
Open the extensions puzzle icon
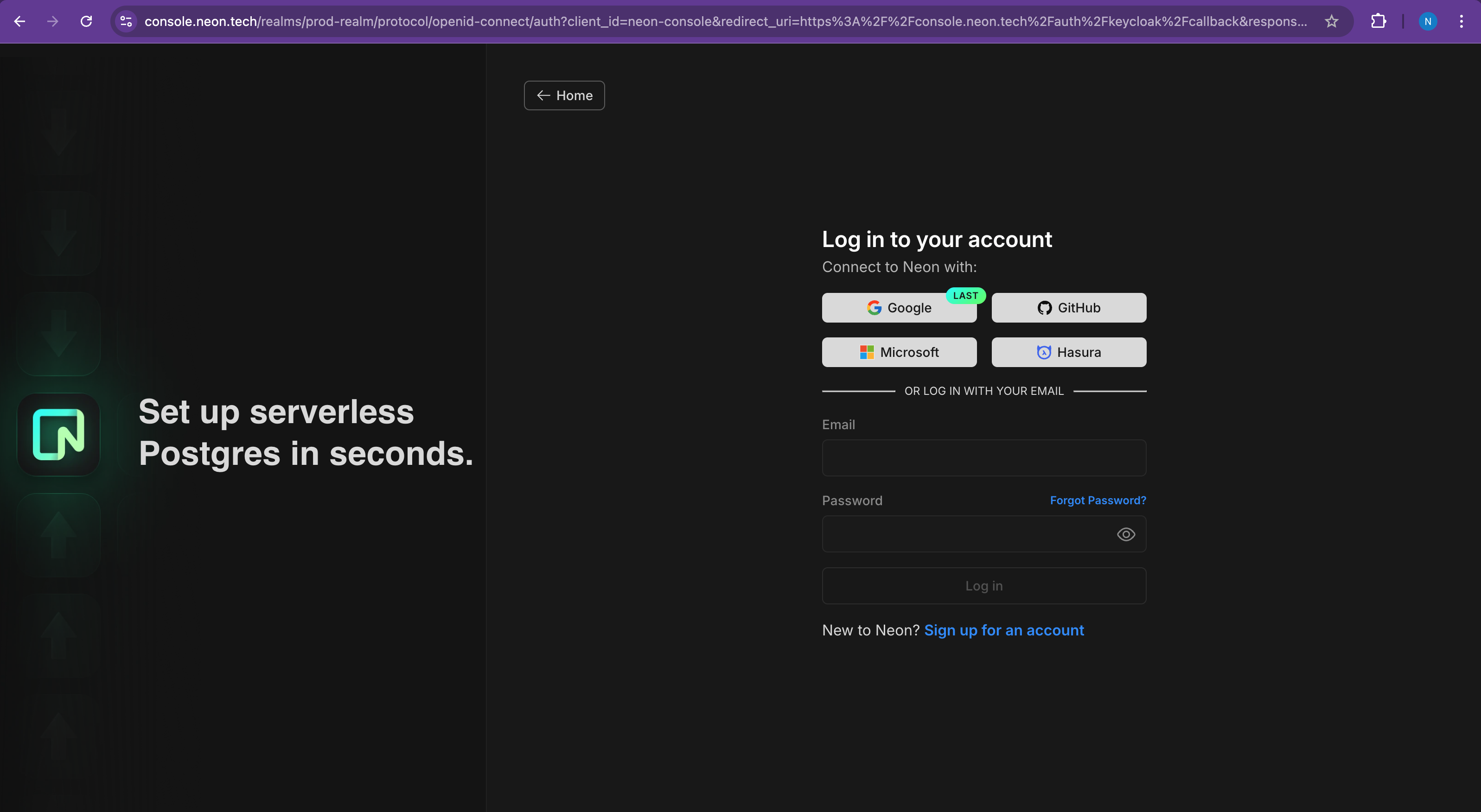1379,21
